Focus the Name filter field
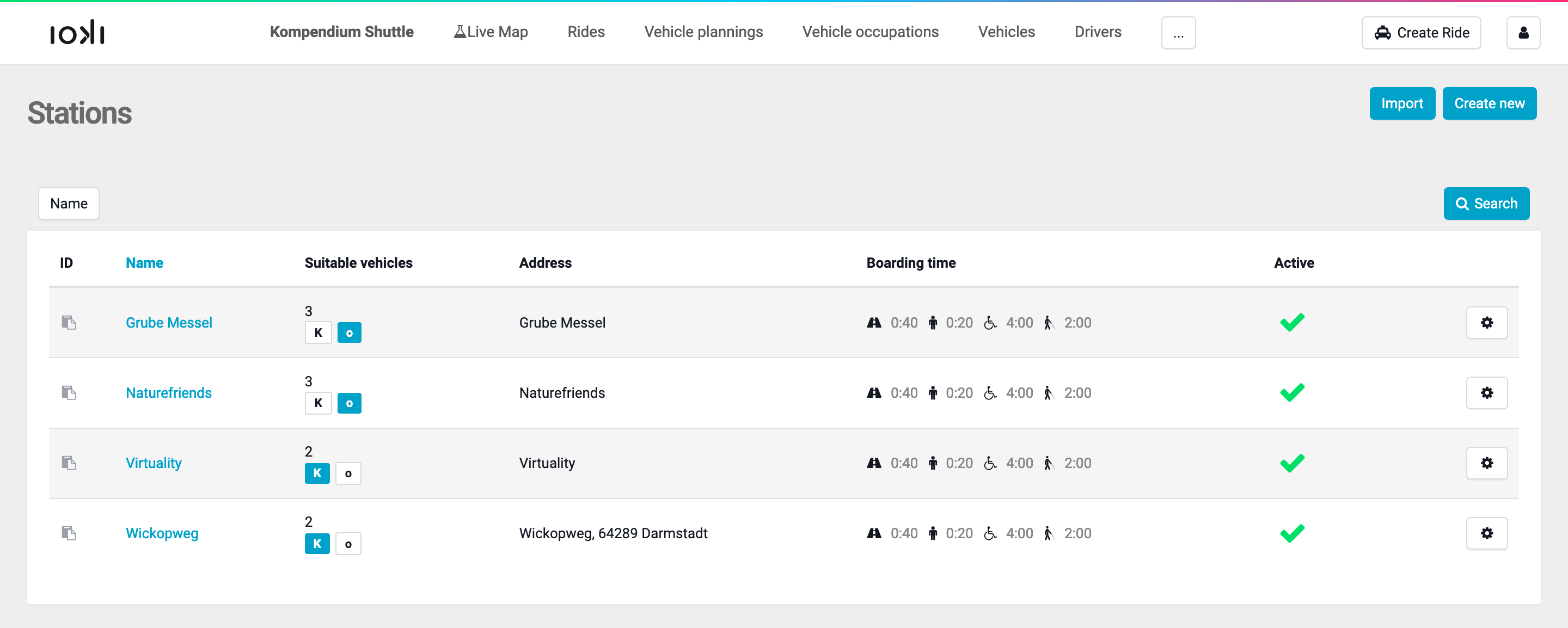The width and height of the screenshot is (1568, 628). 69,203
